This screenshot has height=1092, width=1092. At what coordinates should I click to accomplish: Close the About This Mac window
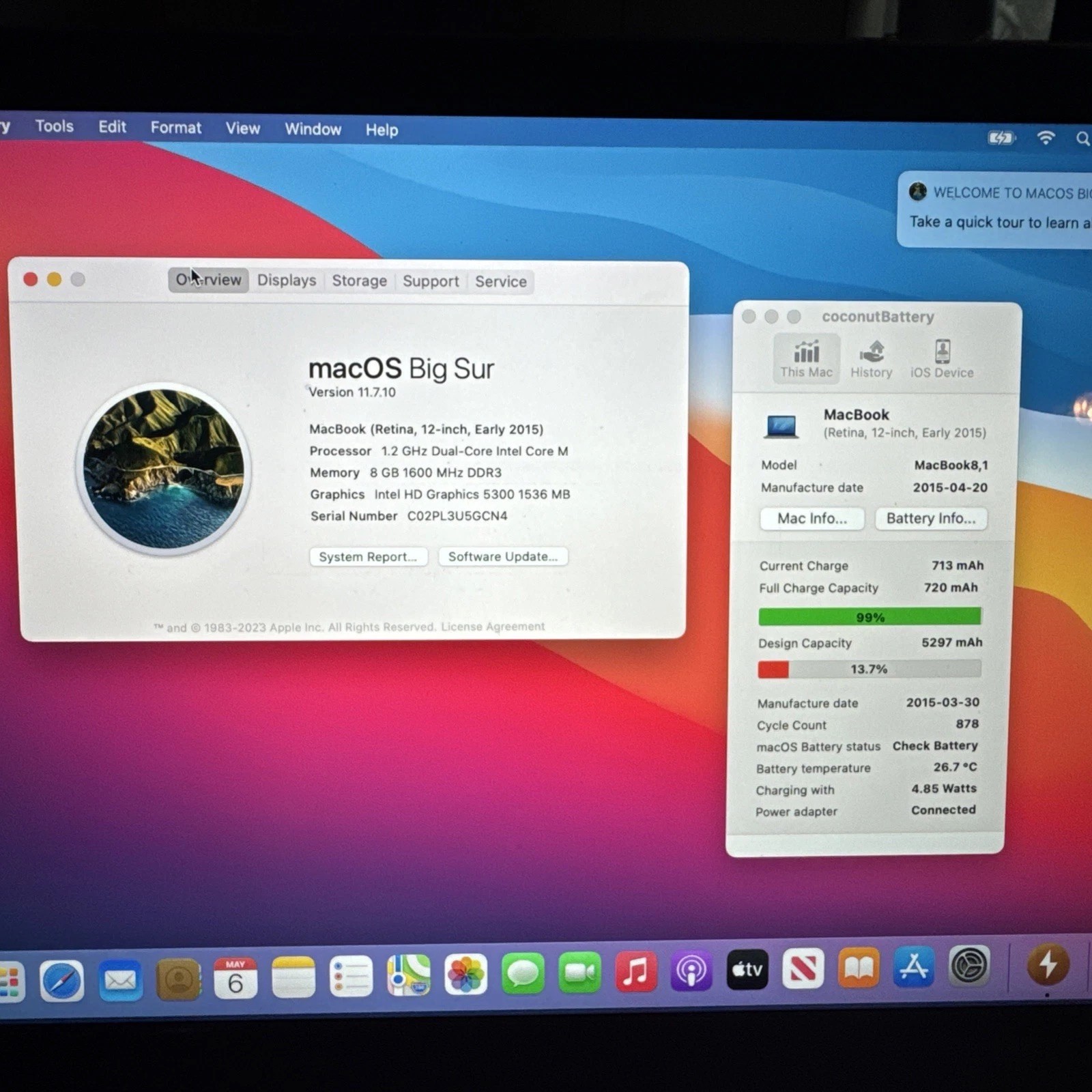click(30, 279)
